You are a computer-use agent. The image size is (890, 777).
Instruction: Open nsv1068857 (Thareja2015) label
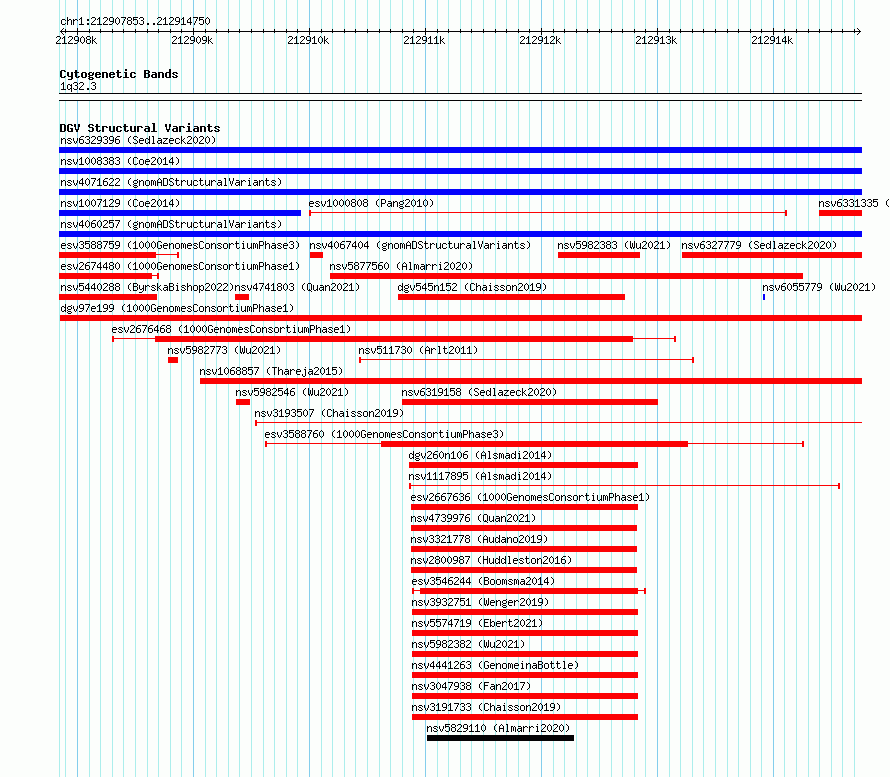(271, 371)
